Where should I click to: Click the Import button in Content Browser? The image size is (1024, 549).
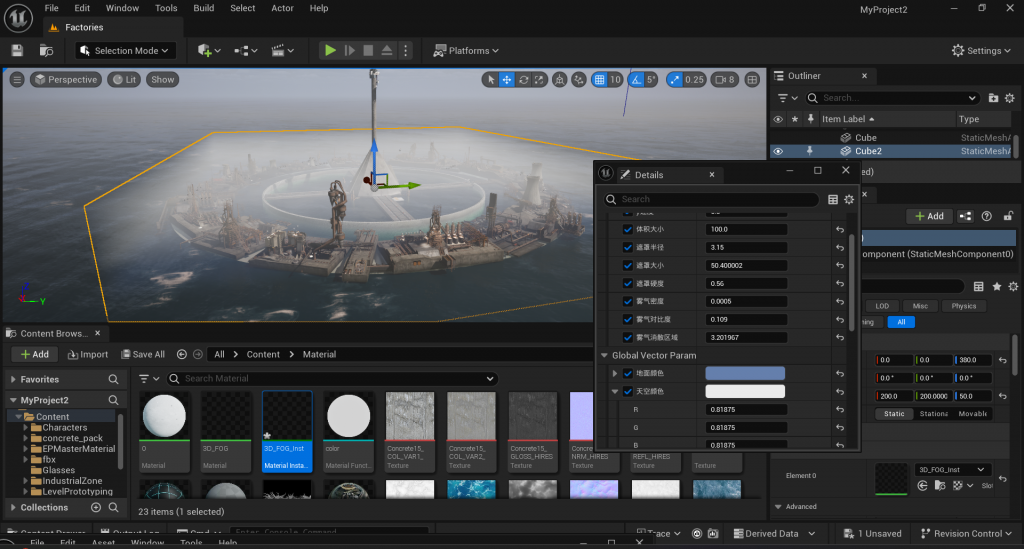88,354
